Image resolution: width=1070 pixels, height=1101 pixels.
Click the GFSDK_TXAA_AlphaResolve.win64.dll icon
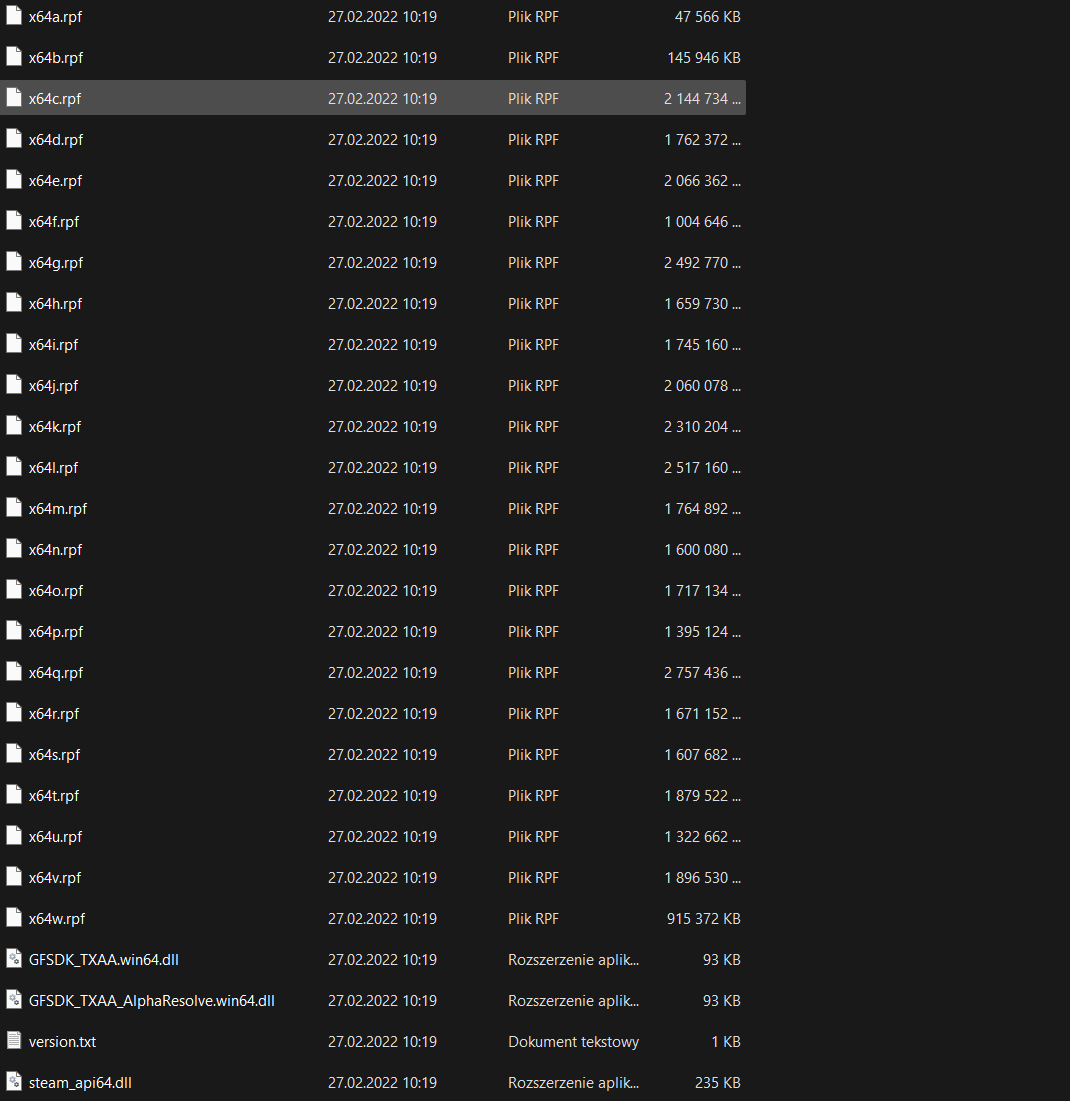pos(14,1000)
